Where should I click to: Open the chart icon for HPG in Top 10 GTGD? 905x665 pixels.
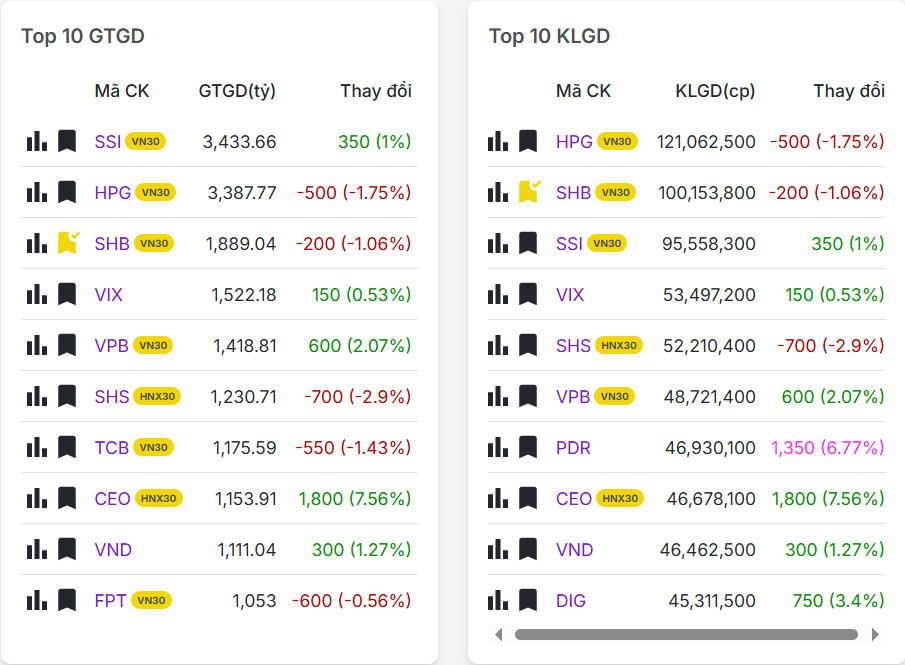click(x=37, y=192)
